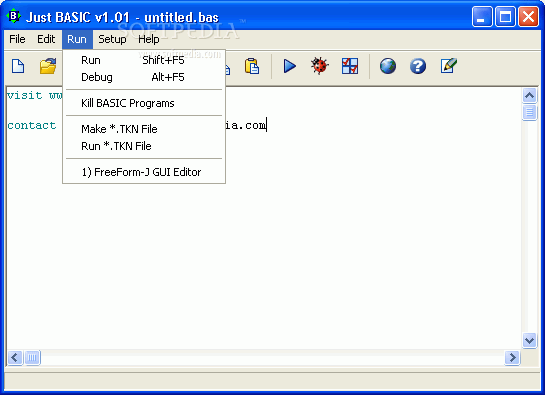Select Make *.TKN File
Screen dimensions: 545x395
tap(144, 129)
